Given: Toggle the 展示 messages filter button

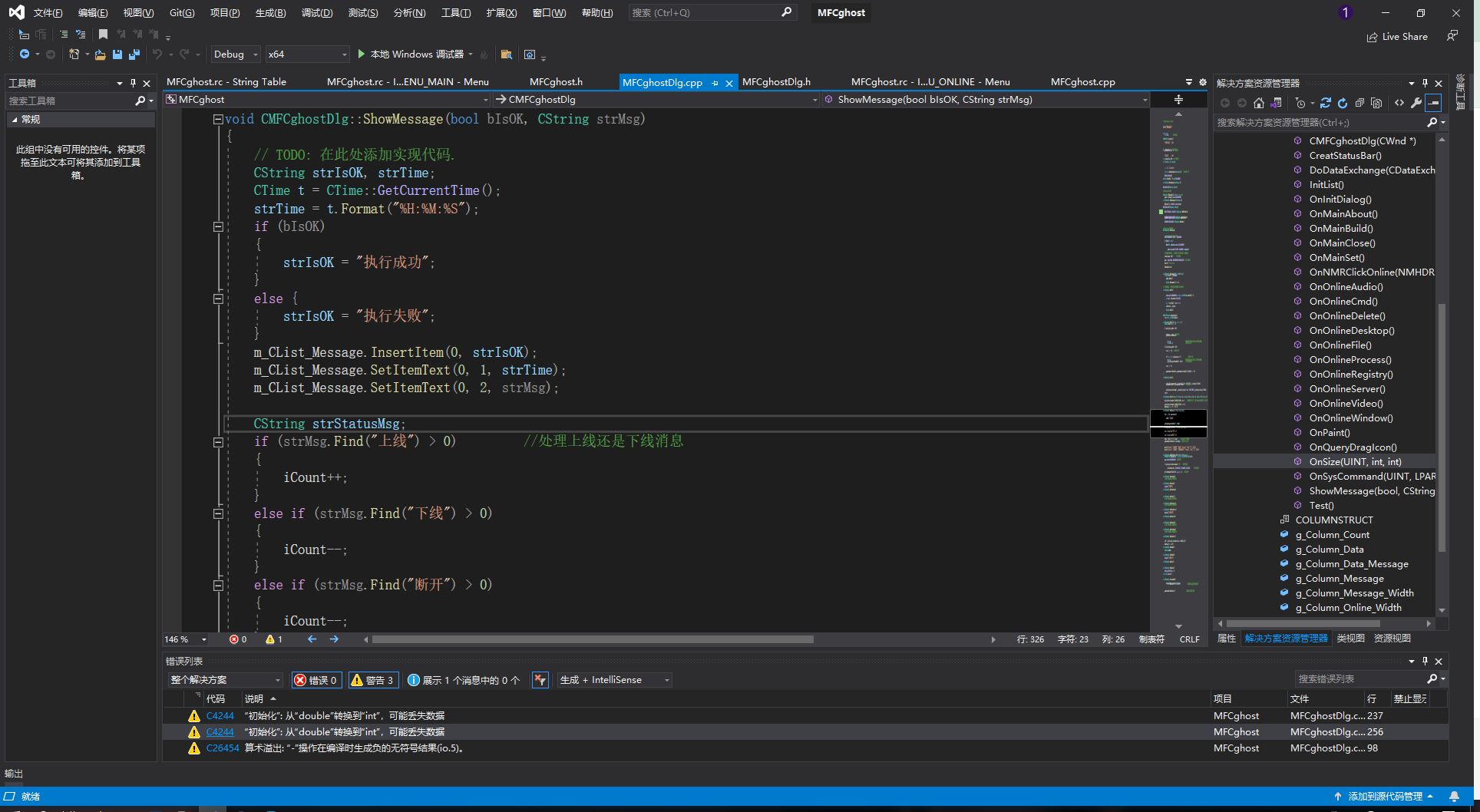Looking at the screenshot, I should click(464, 680).
